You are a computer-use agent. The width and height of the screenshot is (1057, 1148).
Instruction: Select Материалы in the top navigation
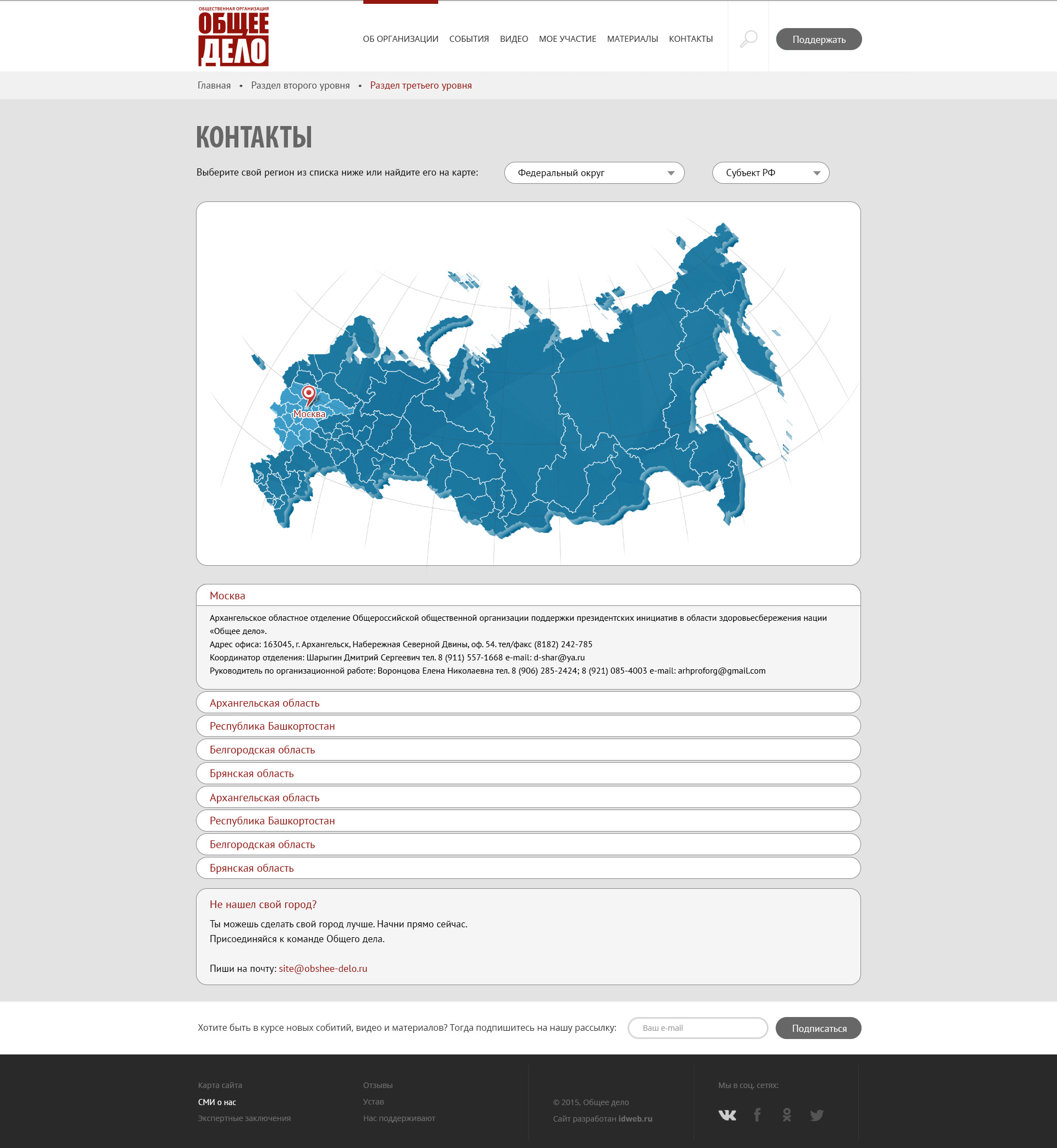coord(632,39)
